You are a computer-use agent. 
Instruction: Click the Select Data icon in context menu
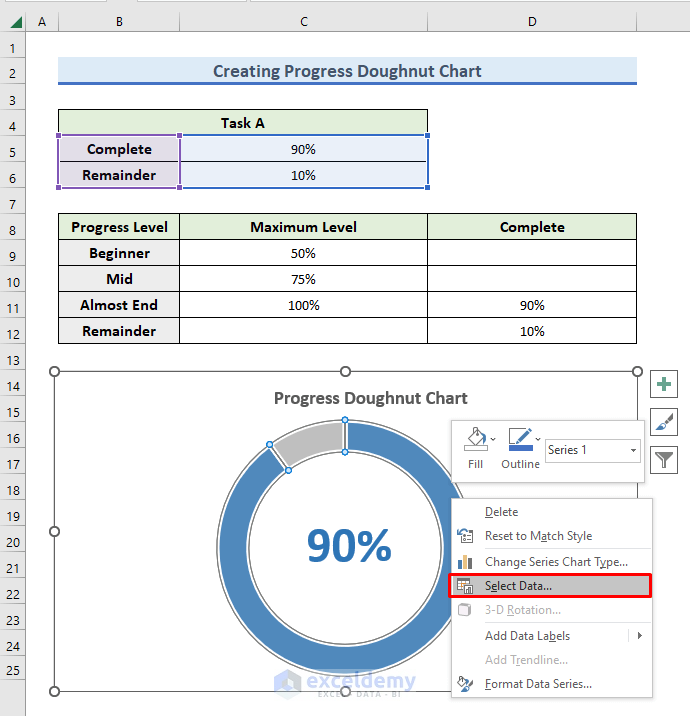465,586
